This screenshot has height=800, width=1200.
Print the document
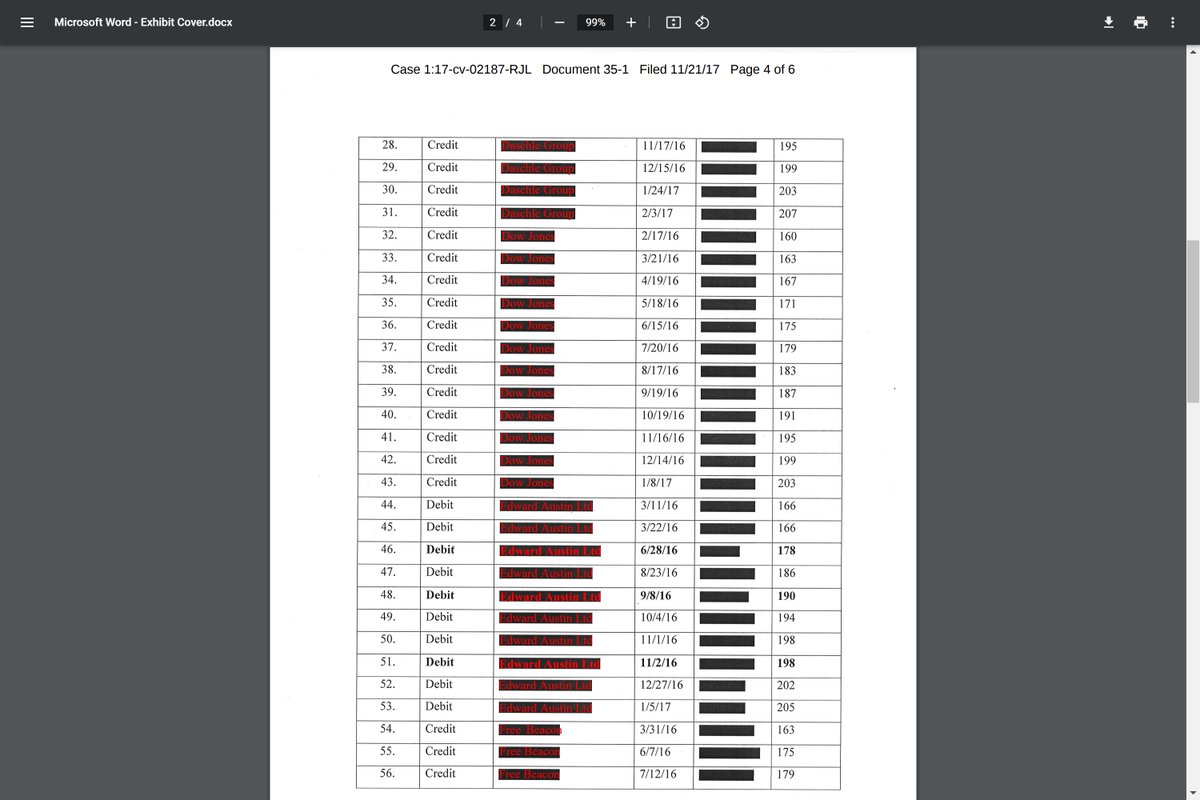pyautogui.click(x=1140, y=22)
